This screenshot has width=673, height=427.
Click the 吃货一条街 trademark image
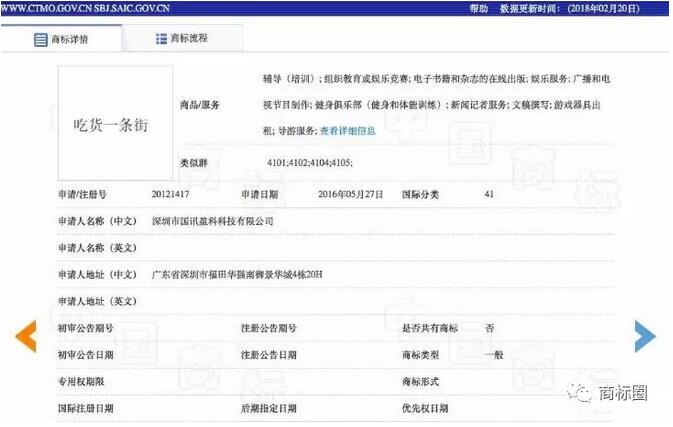tap(115, 123)
